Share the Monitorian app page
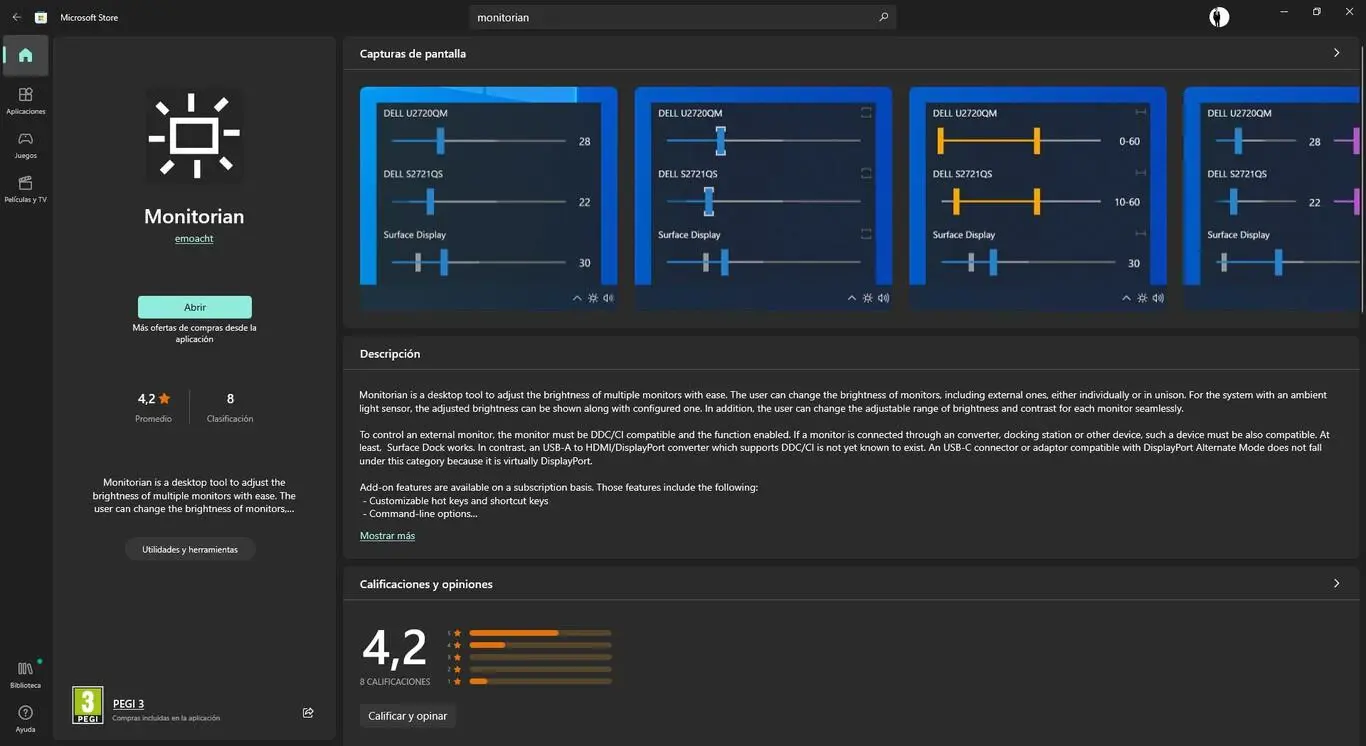Viewport: 1366px width, 746px height. (308, 713)
